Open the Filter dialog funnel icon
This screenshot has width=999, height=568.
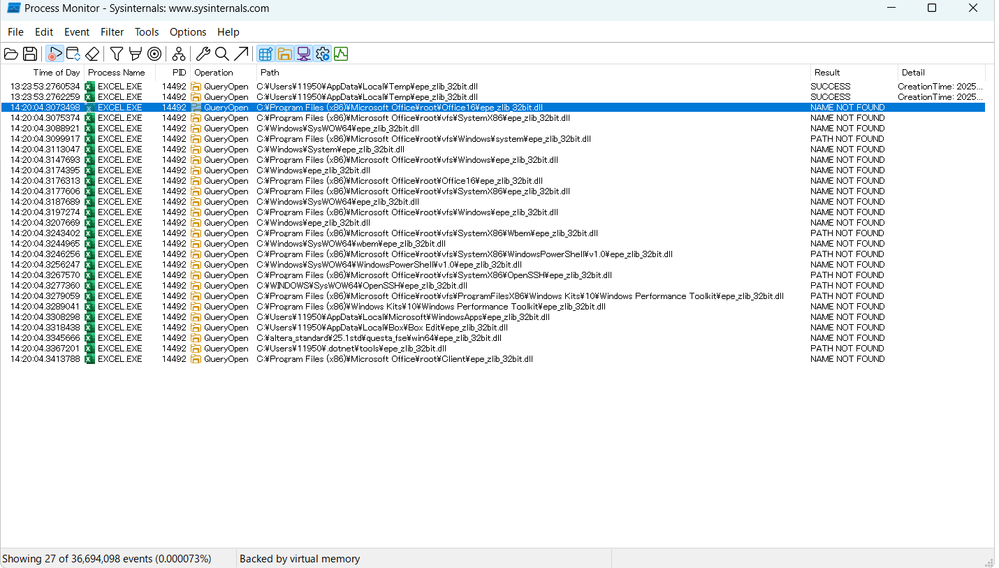tap(116, 54)
